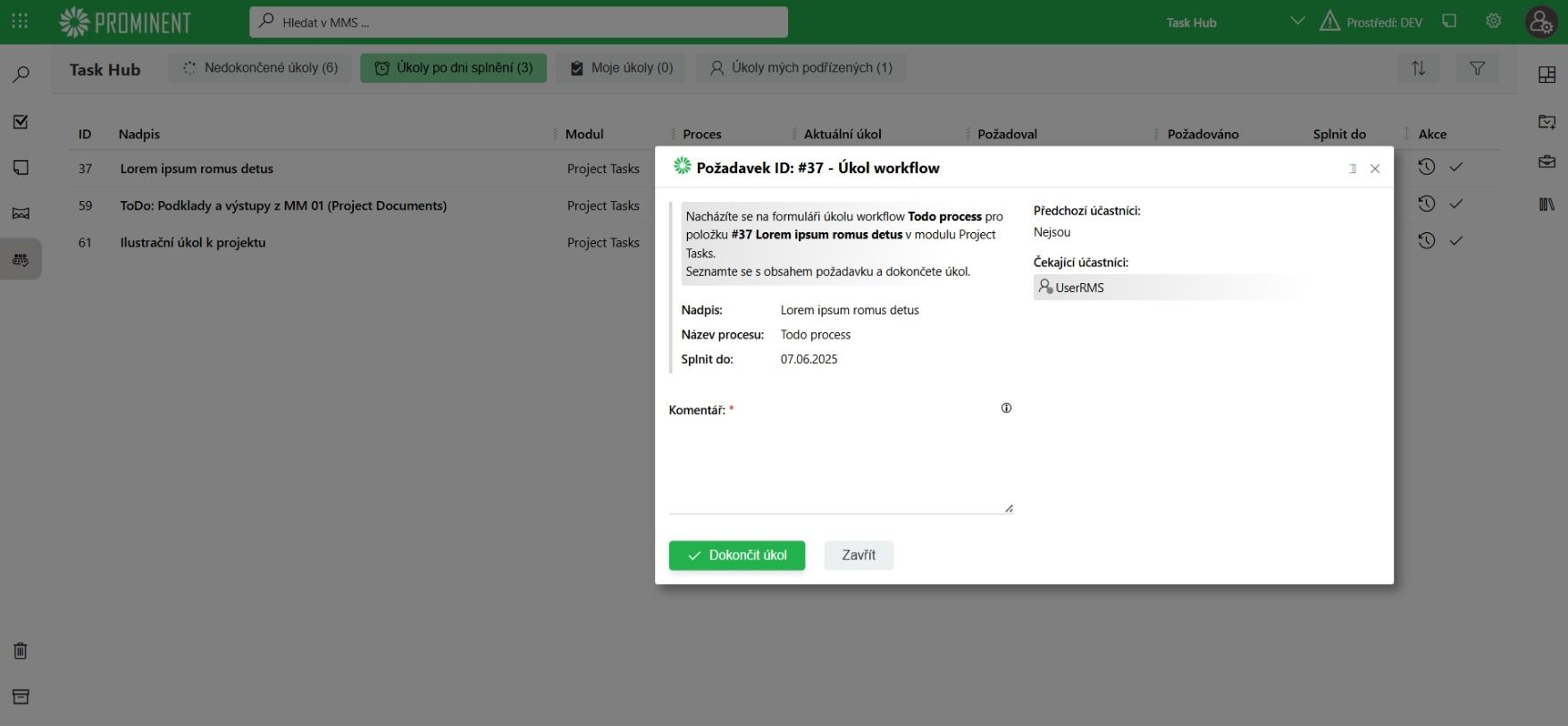Open the trash bin icon in sidebar

21,651
